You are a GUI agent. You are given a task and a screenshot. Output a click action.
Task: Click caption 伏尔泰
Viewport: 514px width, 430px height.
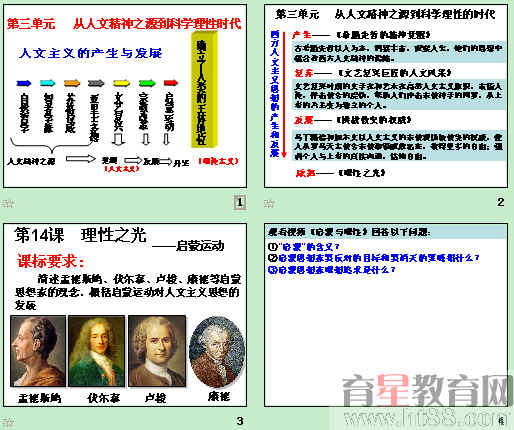point(103,398)
